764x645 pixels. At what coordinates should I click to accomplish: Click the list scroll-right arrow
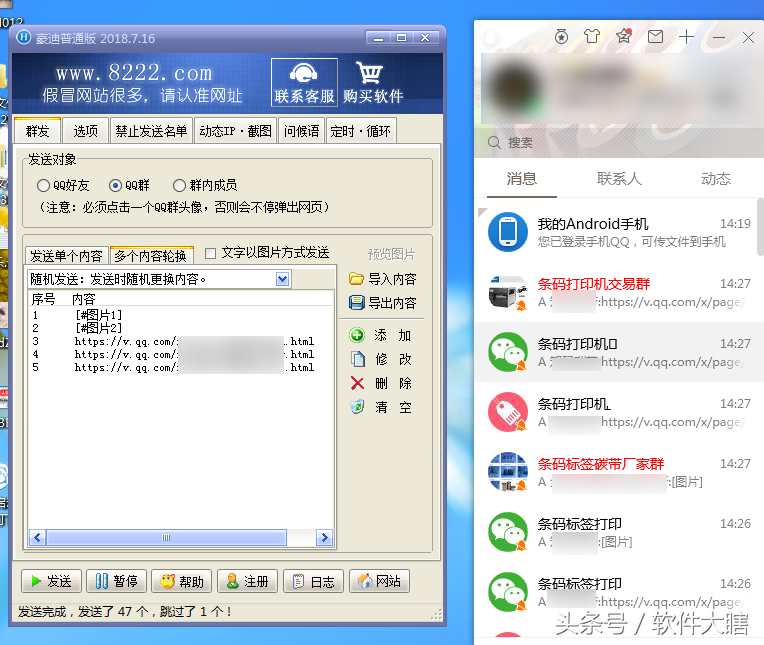pos(325,538)
